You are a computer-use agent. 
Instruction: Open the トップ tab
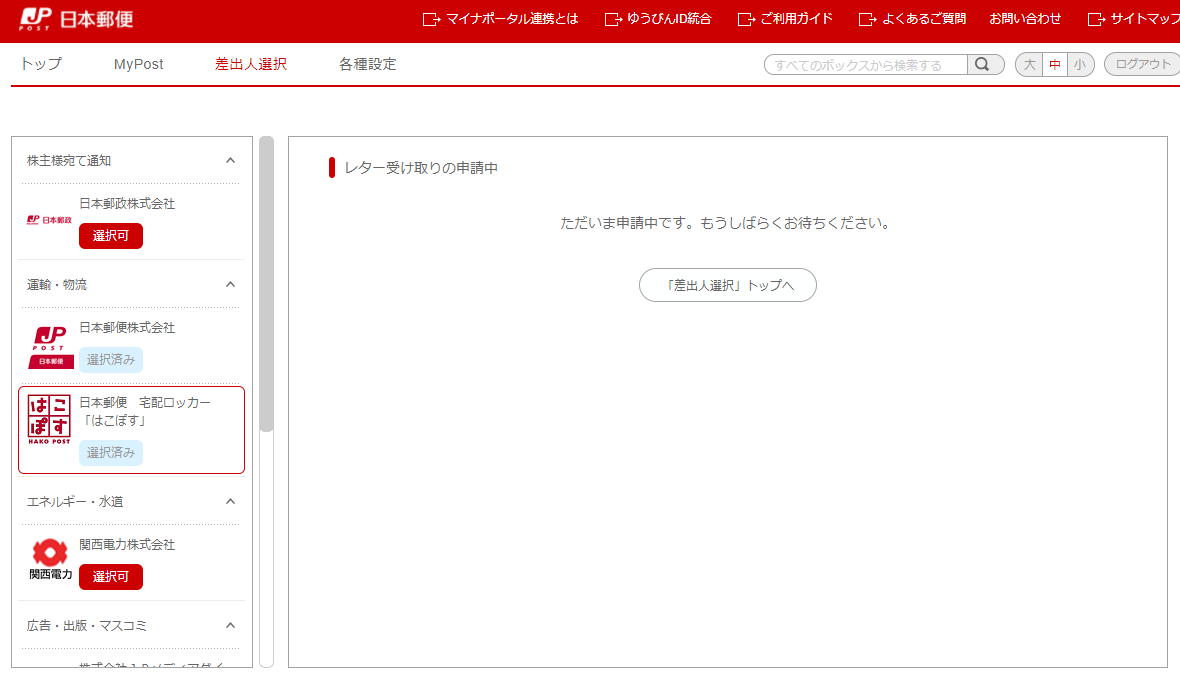[x=41, y=64]
